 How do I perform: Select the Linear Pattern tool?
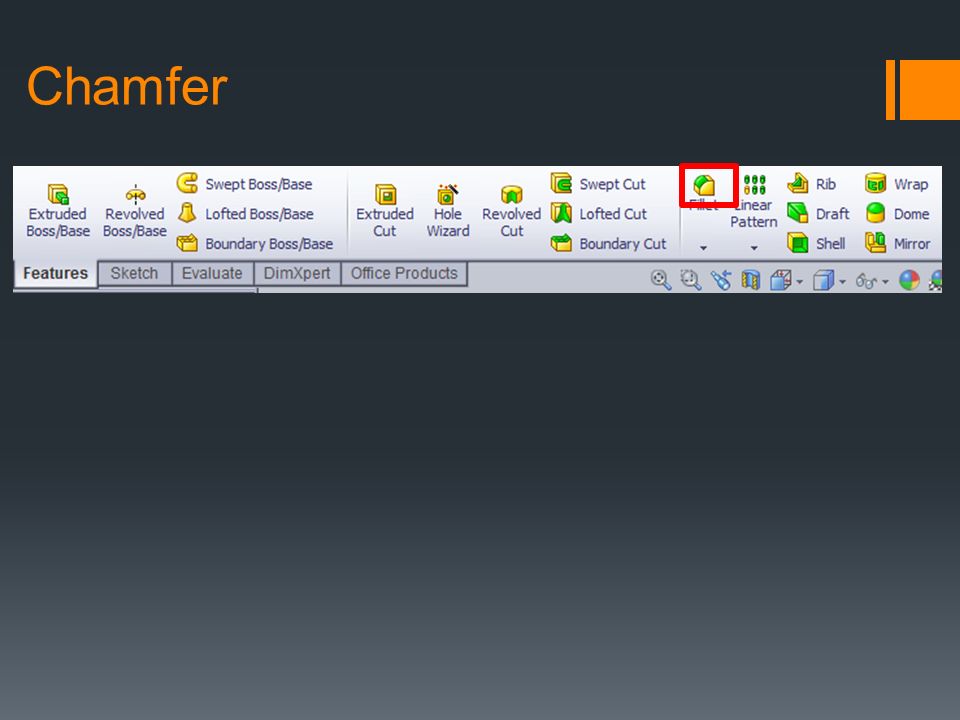click(x=754, y=202)
